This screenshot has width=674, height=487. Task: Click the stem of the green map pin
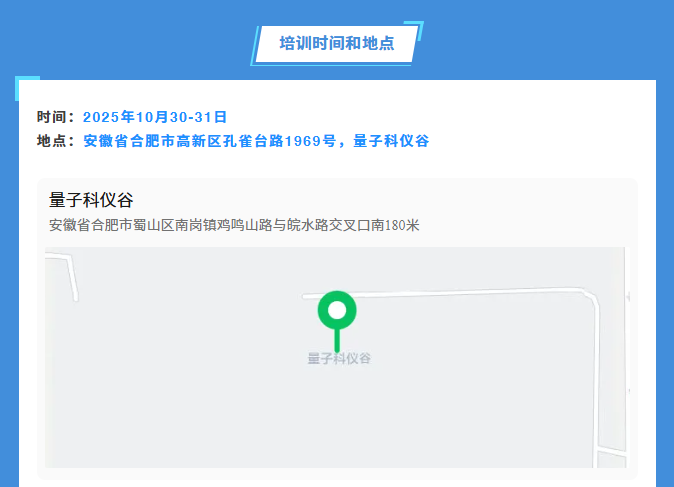[337, 340]
